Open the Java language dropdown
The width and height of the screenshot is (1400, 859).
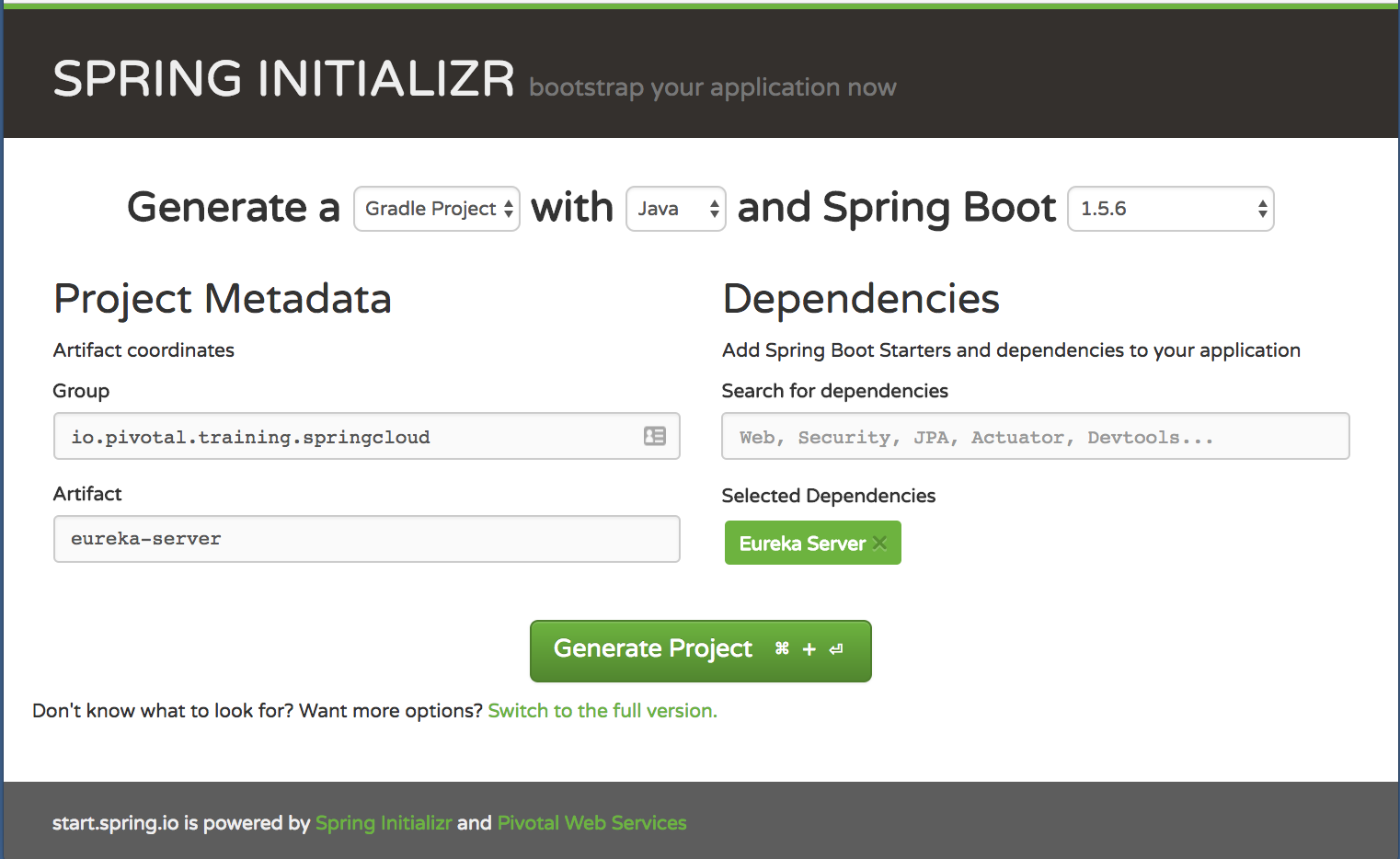tap(676, 209)
